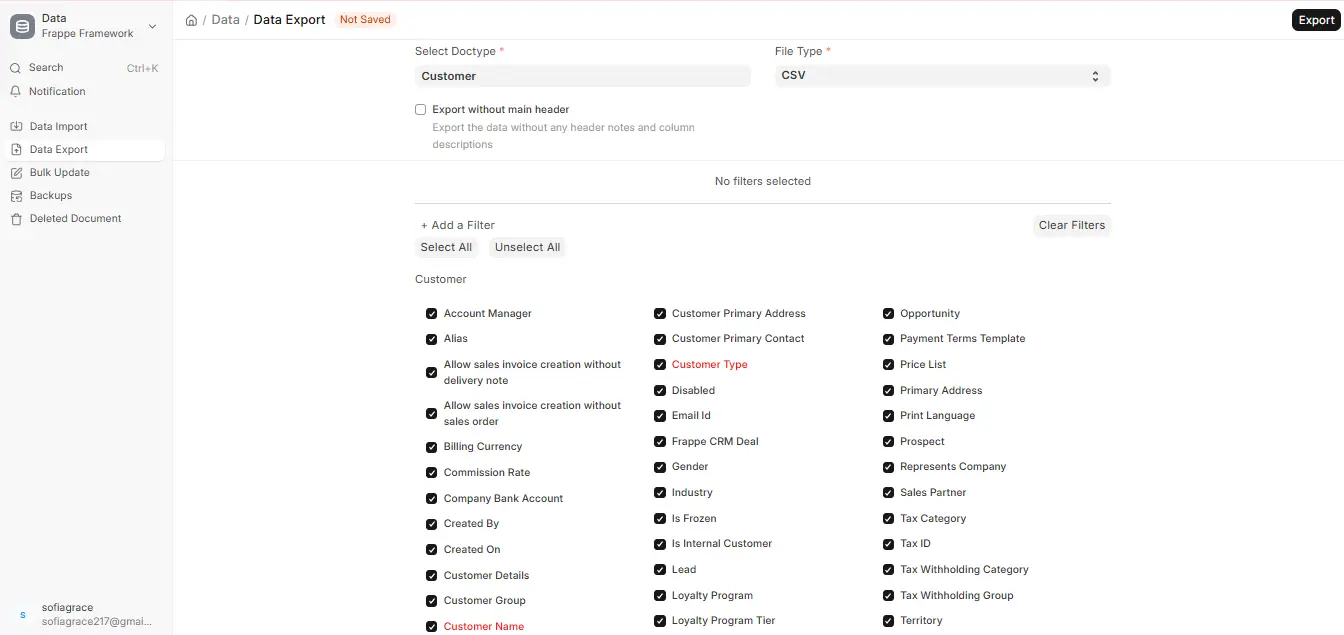The width and height of the screenshot is (1344, 635).
Task: Click the Data Import sidebar icon
Action: (x=16, y=127)
